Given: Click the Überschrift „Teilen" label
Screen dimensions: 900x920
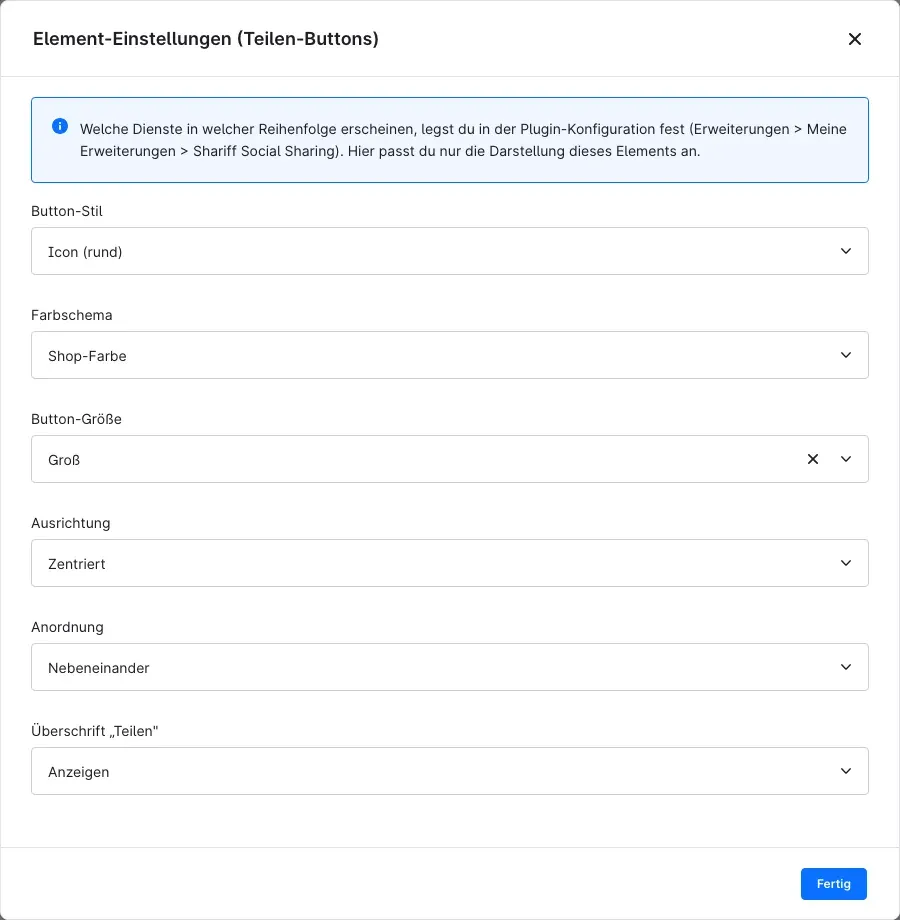Looking at the screenshot, I should pyautogui.click(x=94, y=731).
